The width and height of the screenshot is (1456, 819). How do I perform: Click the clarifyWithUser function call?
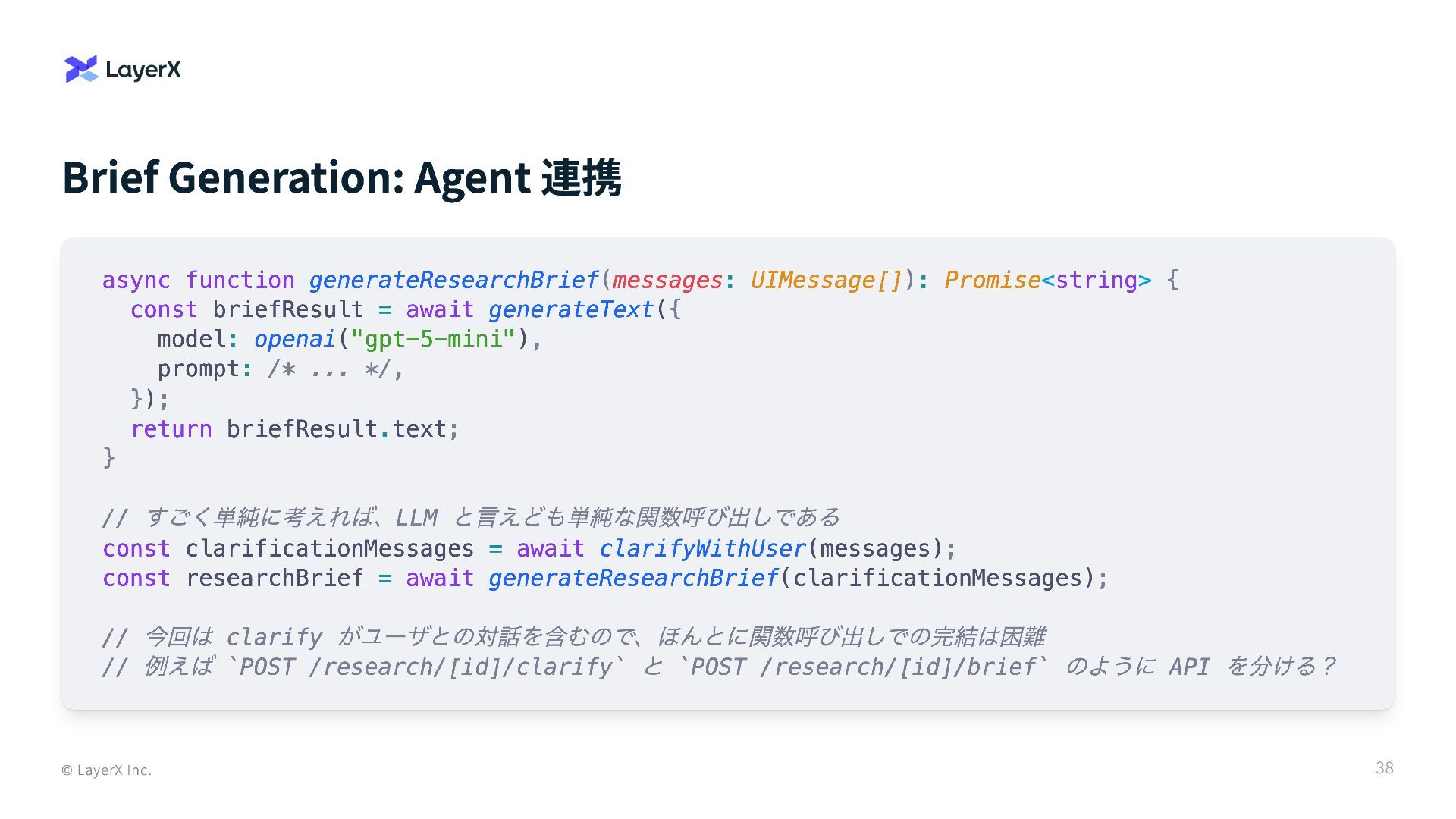(702, 548)
